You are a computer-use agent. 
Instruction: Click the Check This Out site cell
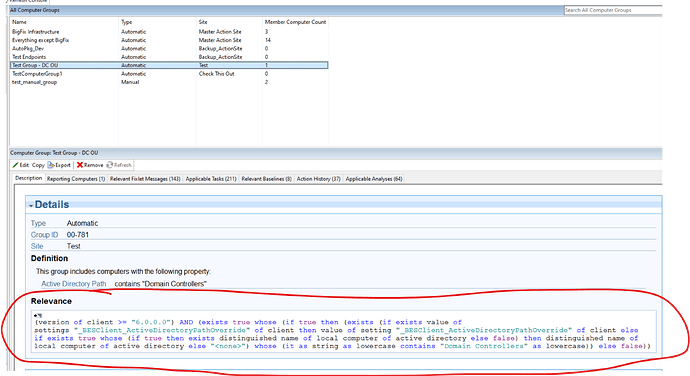(x=217, y=74)
